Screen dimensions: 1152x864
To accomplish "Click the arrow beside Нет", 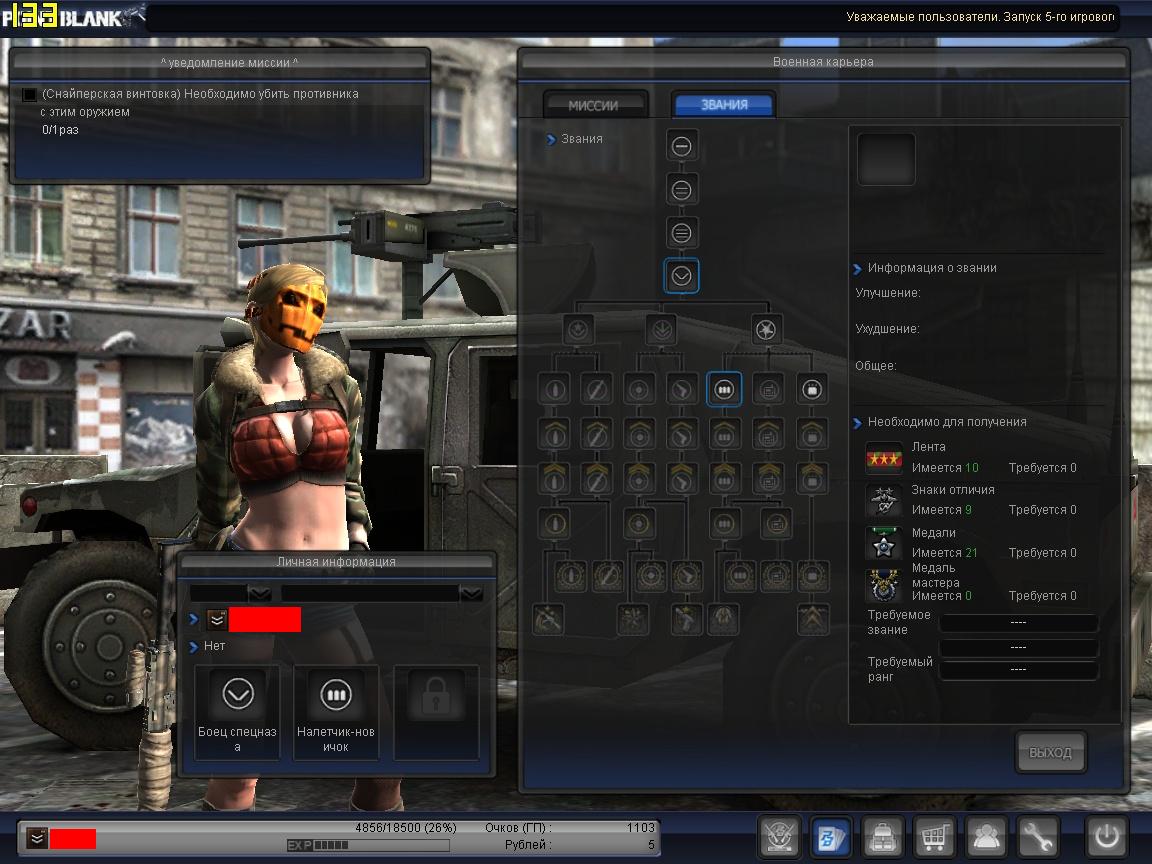I will pos(194,647).
